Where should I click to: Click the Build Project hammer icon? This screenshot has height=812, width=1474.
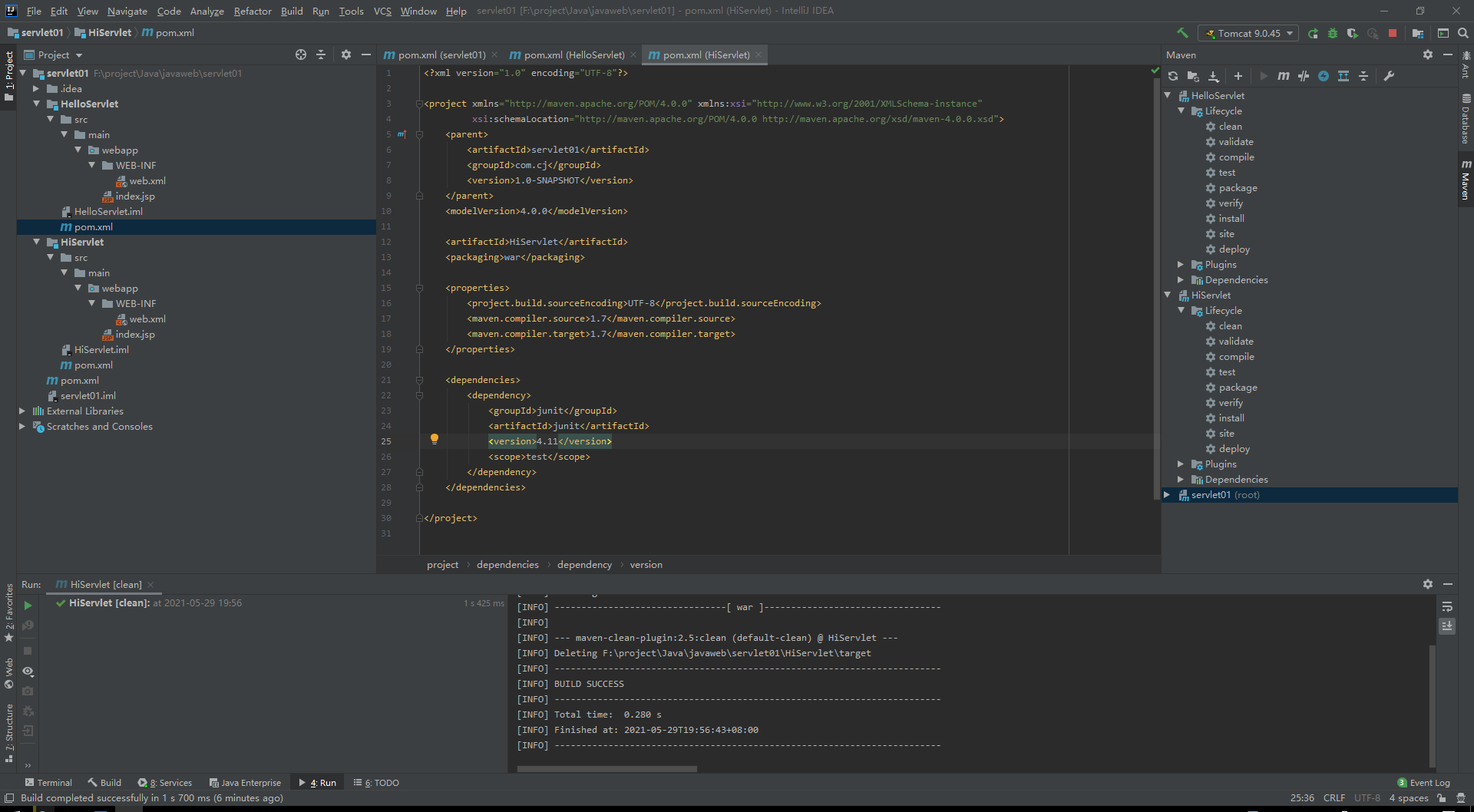click(x=1182, y=33)
